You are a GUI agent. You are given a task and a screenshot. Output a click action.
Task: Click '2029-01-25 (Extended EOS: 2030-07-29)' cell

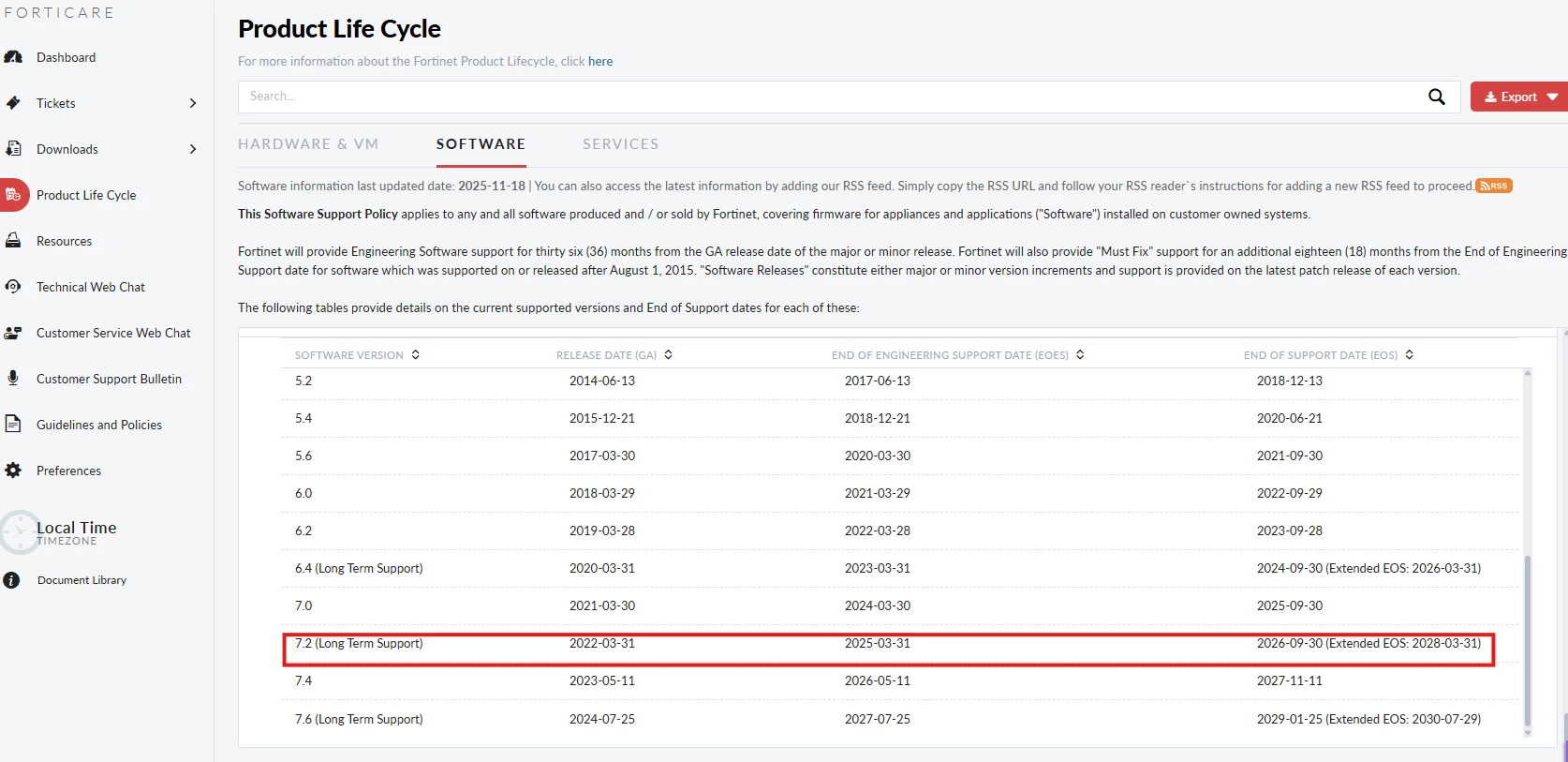tap(1368, 719)
